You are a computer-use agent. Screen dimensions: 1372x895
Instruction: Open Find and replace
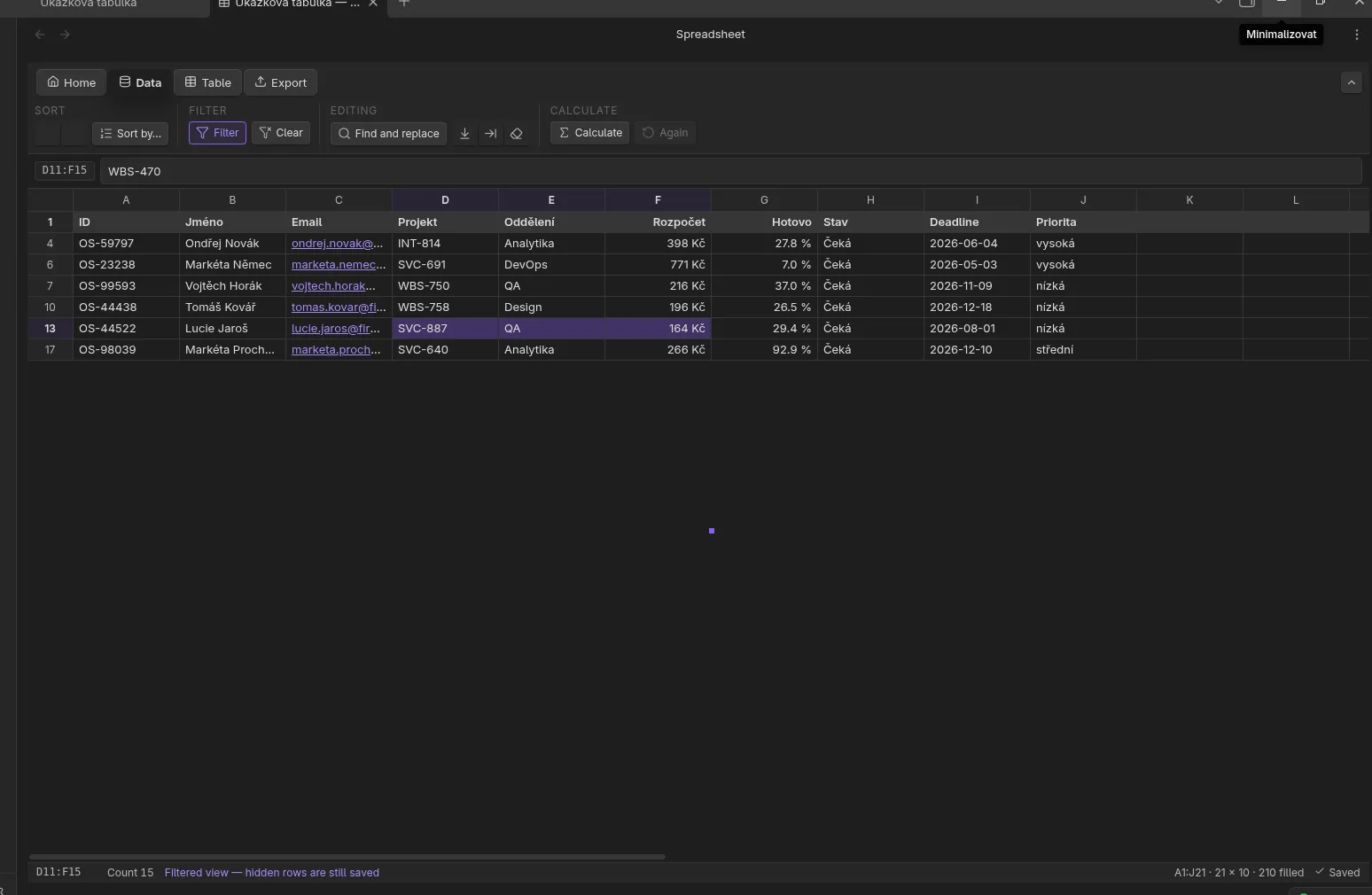click(388, 133)
